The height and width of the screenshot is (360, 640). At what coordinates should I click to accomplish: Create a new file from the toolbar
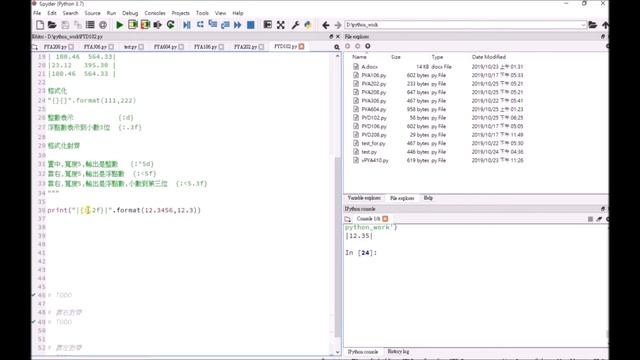point(40,25)
